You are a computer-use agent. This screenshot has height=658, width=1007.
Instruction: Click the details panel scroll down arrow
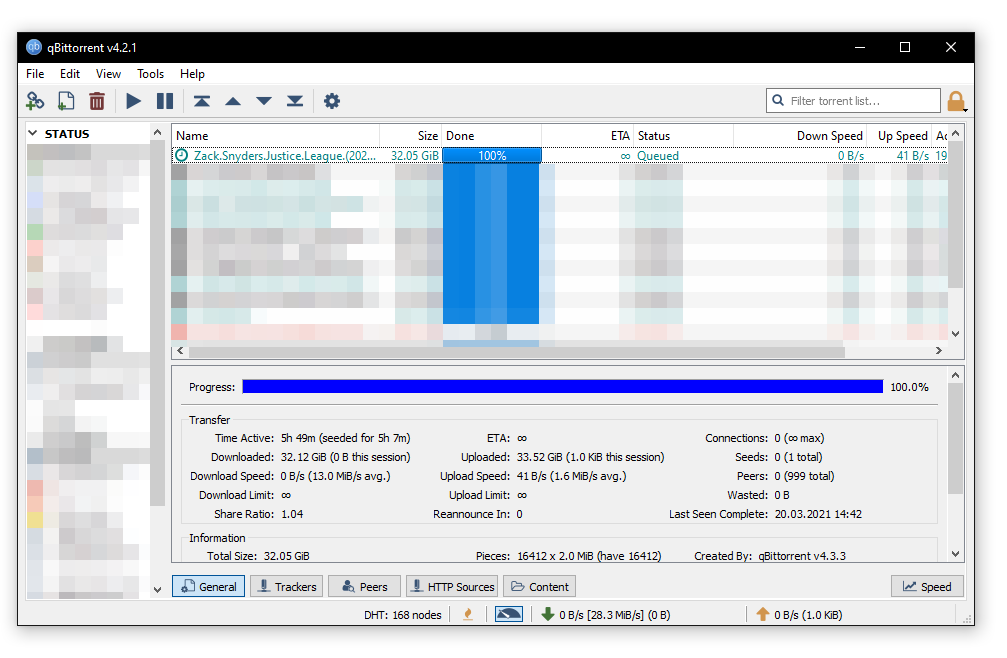click(x=956, y=554)
